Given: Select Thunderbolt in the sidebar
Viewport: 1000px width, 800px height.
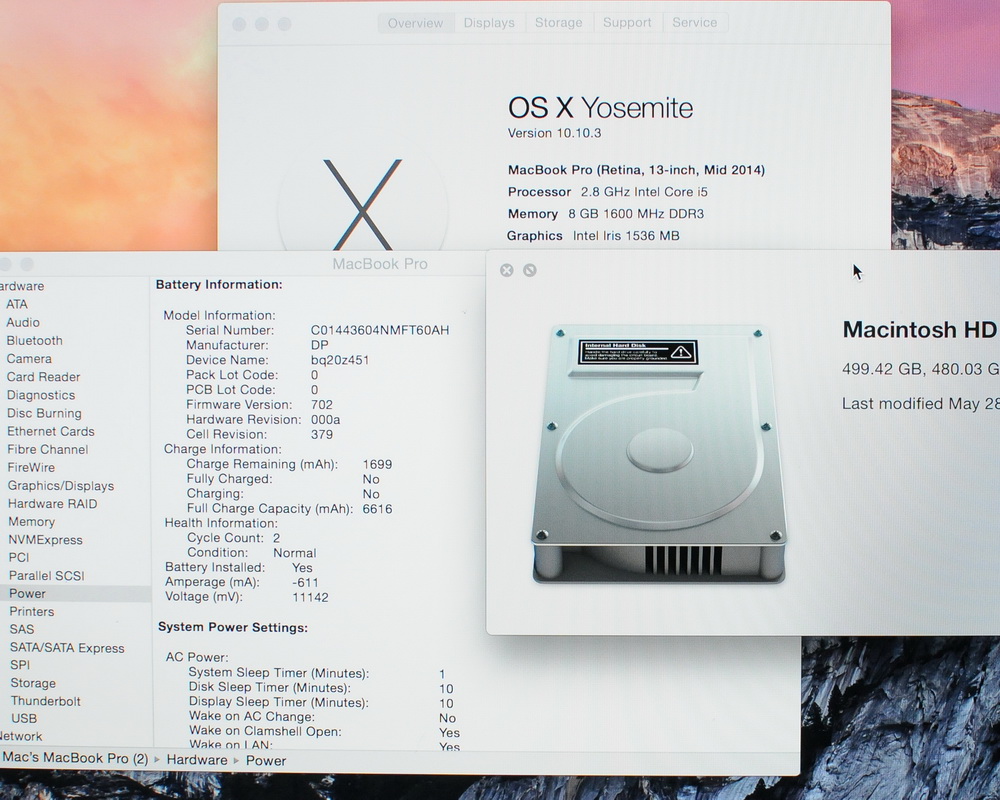Looking at the screenshot, I should [46, 700].
